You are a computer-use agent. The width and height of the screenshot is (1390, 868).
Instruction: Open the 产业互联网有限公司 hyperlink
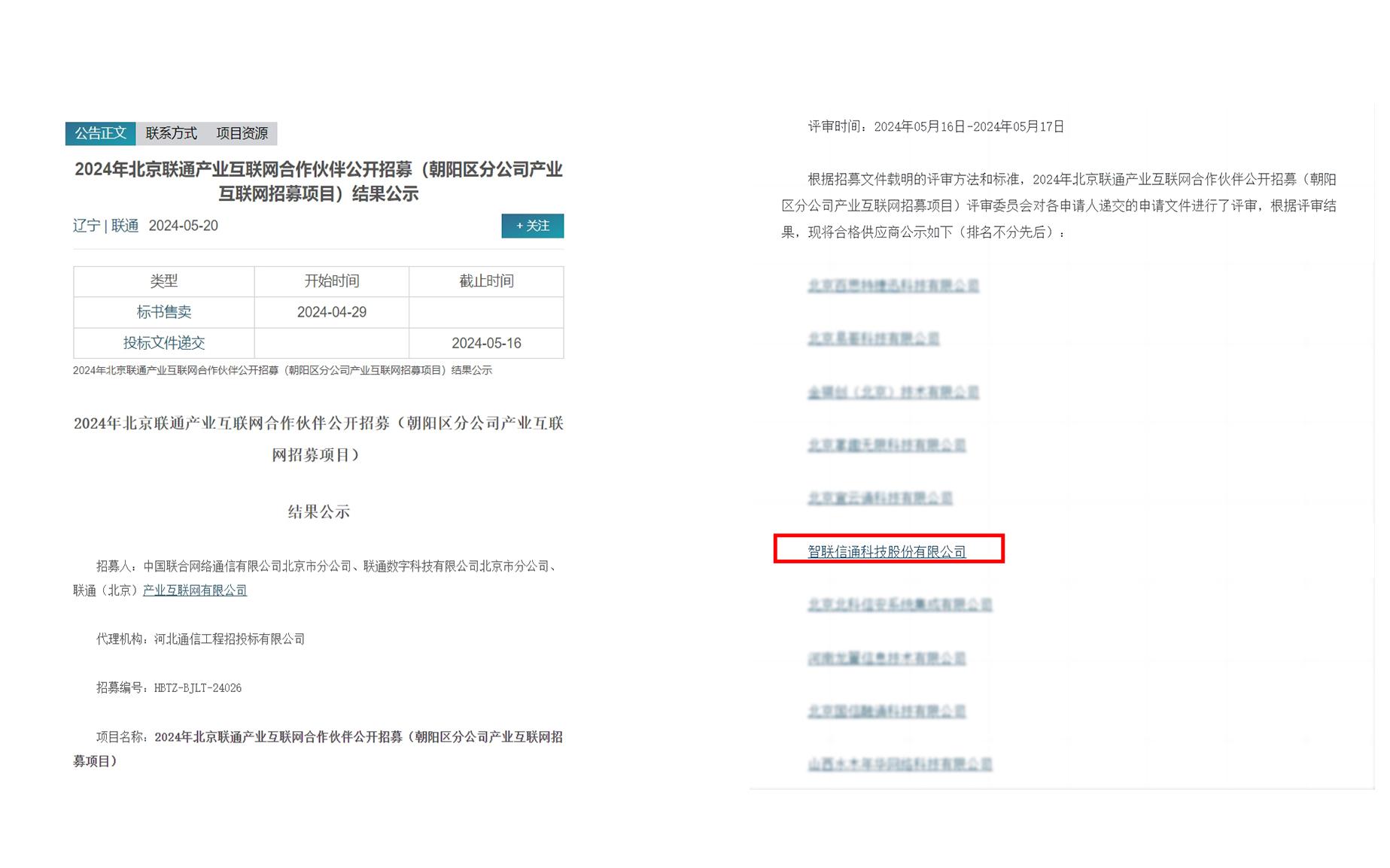(x=193, y=590)
